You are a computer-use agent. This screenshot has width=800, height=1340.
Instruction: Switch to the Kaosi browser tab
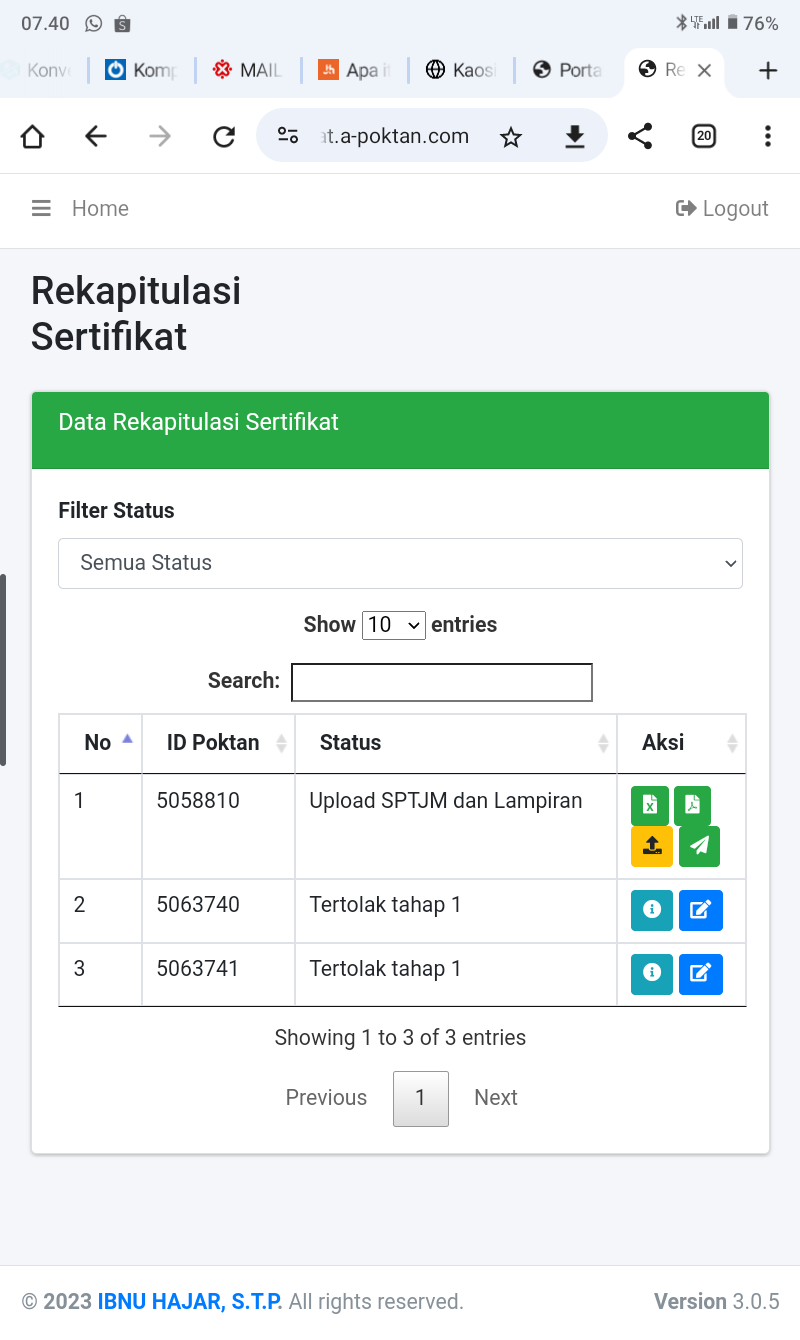coord(460,70)
